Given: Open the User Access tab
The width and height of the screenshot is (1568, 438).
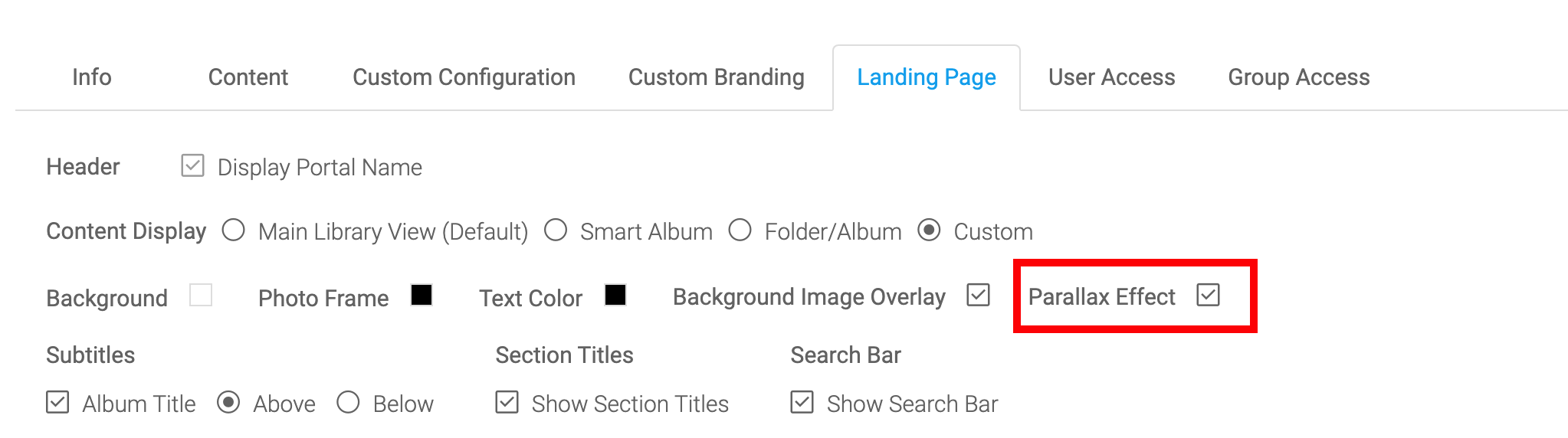Looking at the screenshot, I should [1111, 77].
